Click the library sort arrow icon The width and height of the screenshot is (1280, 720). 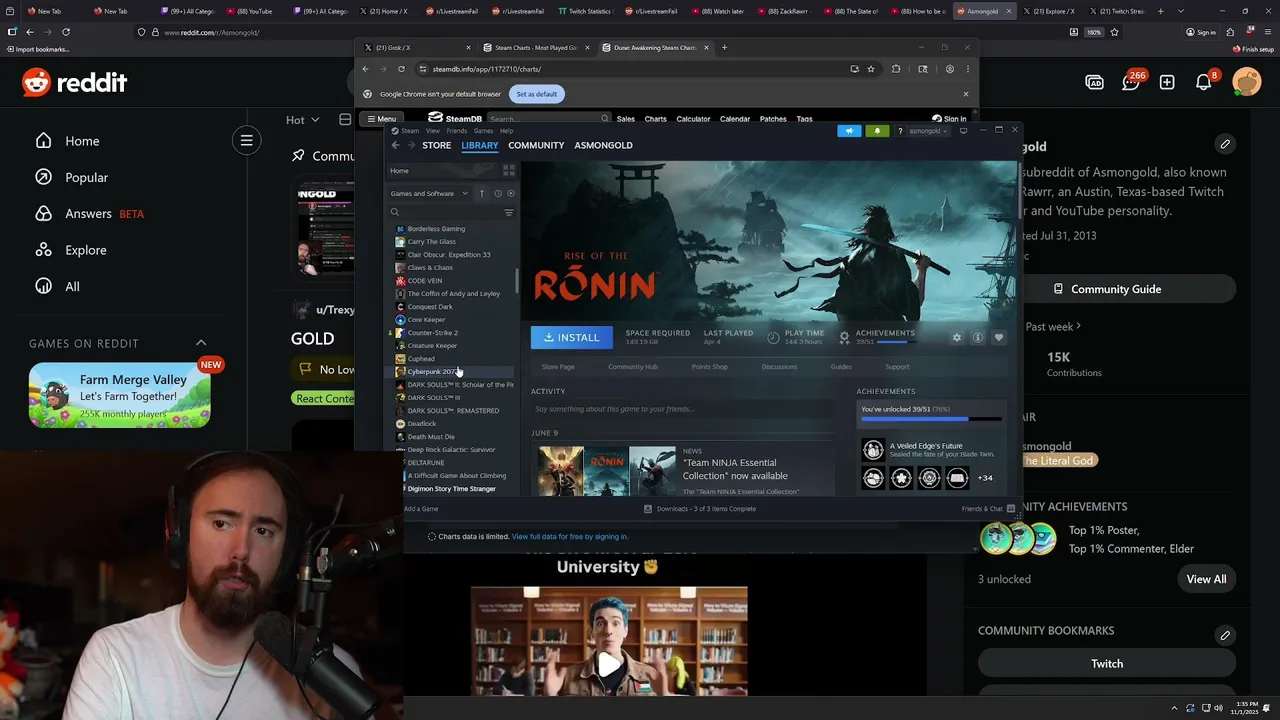(481, 193)
